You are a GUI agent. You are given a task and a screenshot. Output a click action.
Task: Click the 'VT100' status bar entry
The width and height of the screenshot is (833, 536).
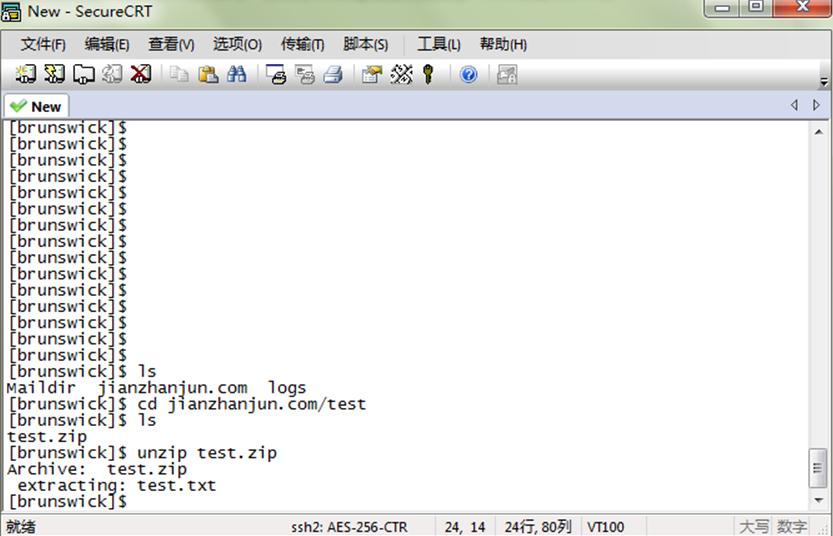coord(606,527)
